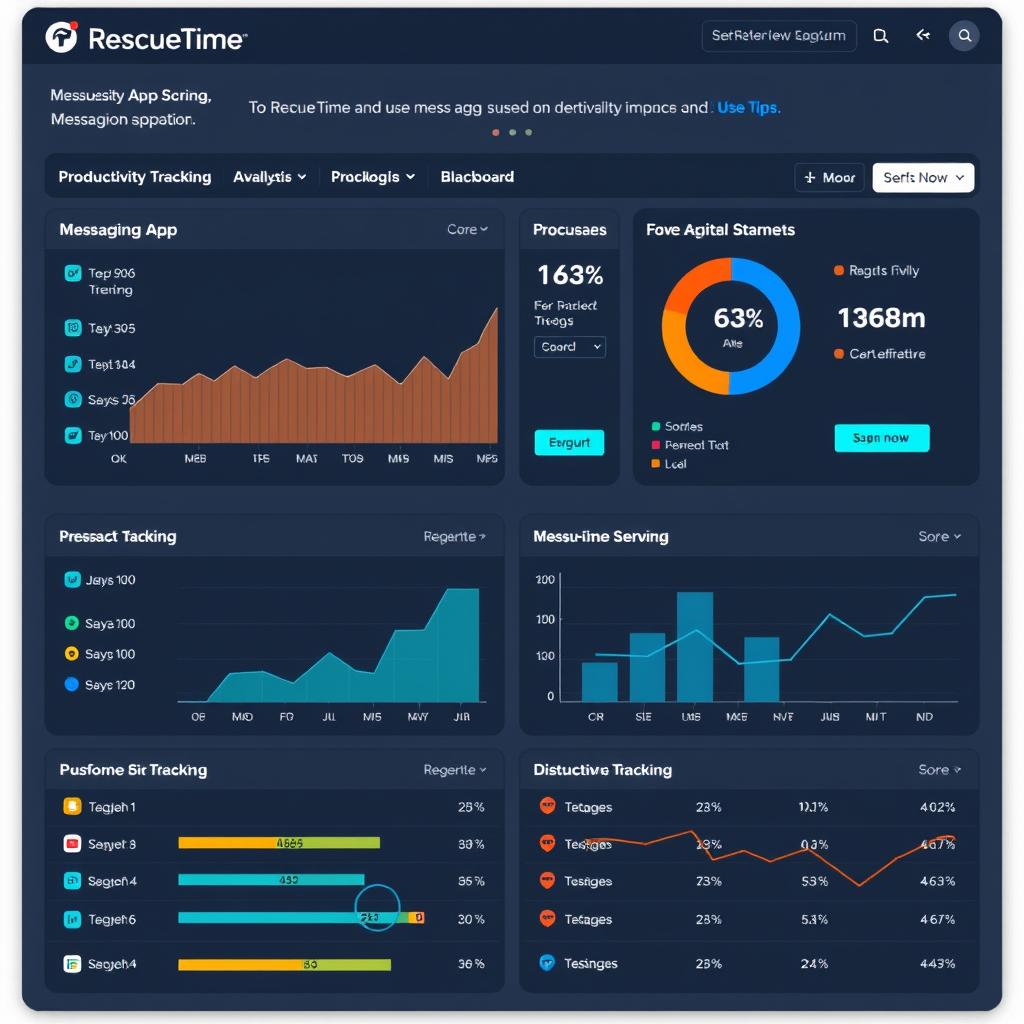Click the 63% donut chart
This screenshot has height=1024, width=1024.
point(731,326)
